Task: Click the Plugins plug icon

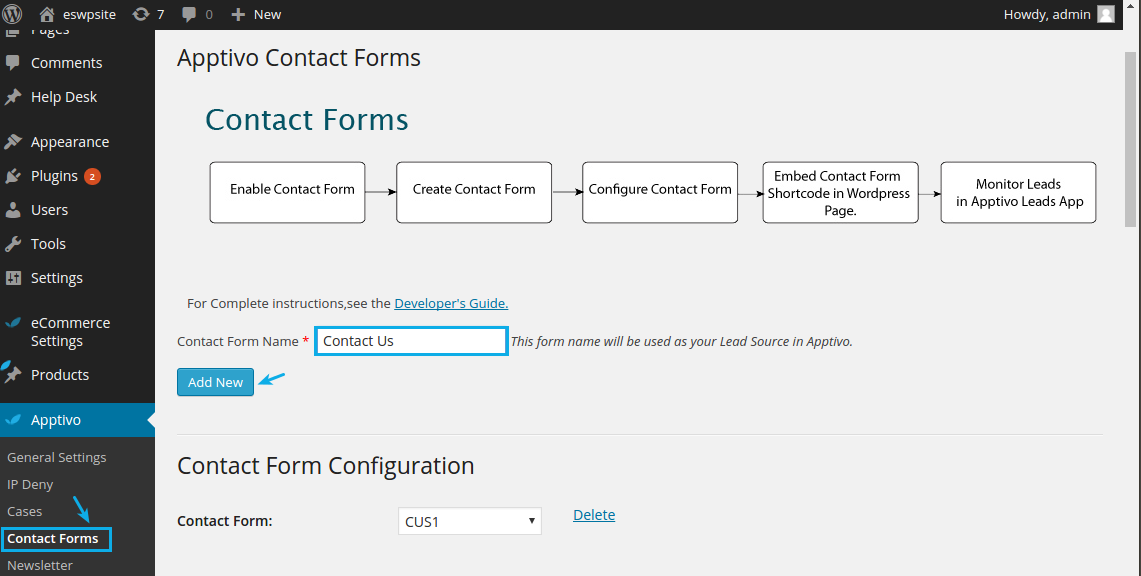Action: 13,176
